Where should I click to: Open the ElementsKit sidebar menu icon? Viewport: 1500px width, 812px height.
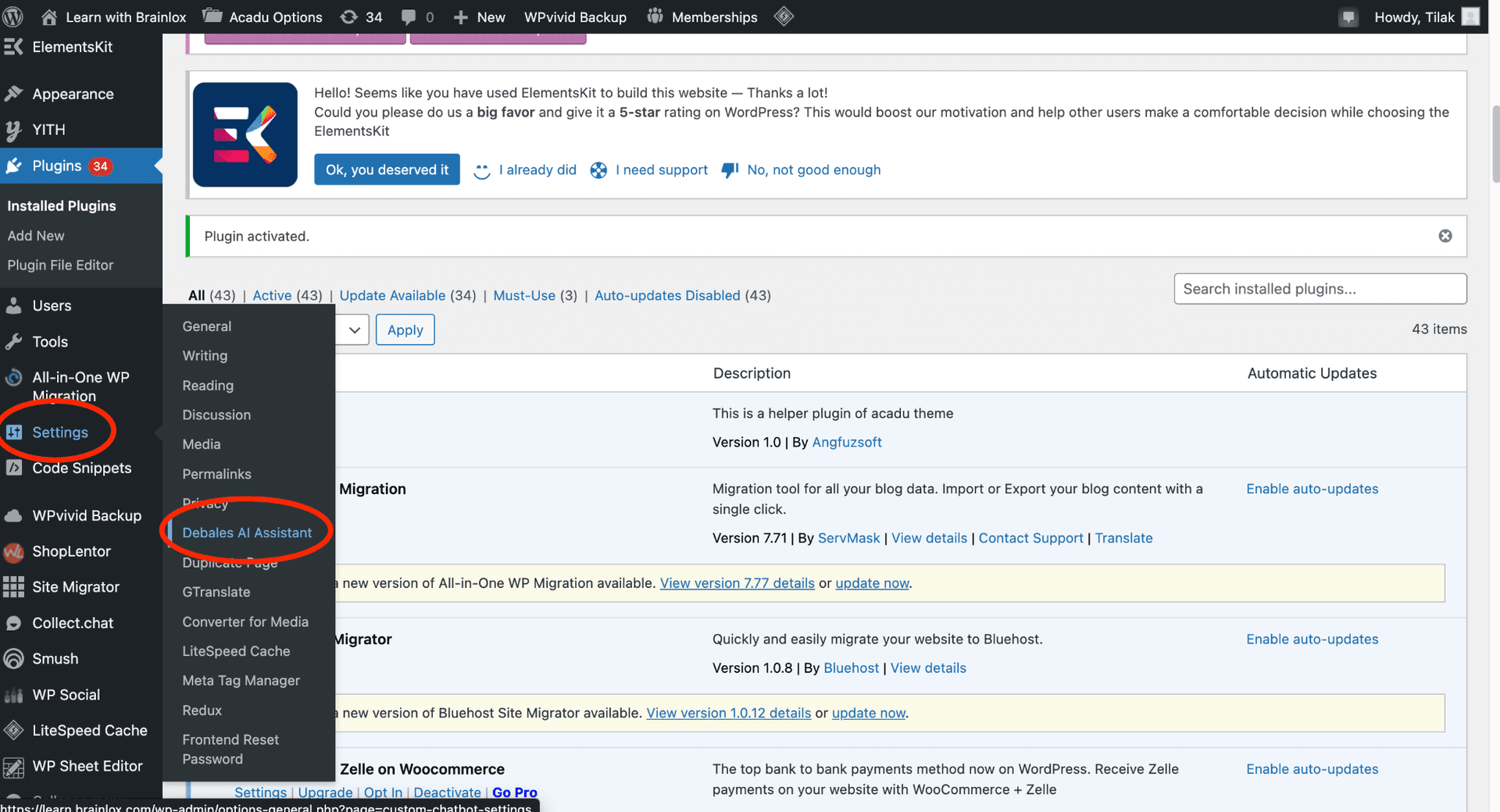(x=14, y=47)
